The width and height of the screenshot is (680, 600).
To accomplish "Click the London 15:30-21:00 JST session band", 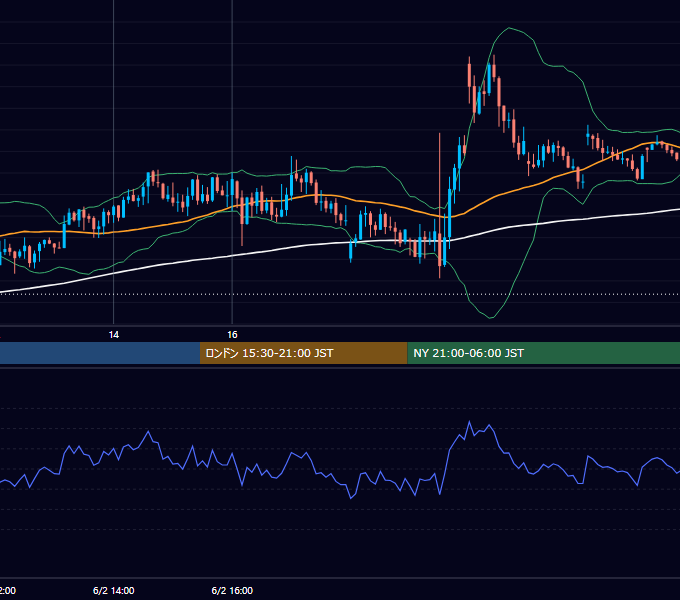I will [x=304, y=353].
